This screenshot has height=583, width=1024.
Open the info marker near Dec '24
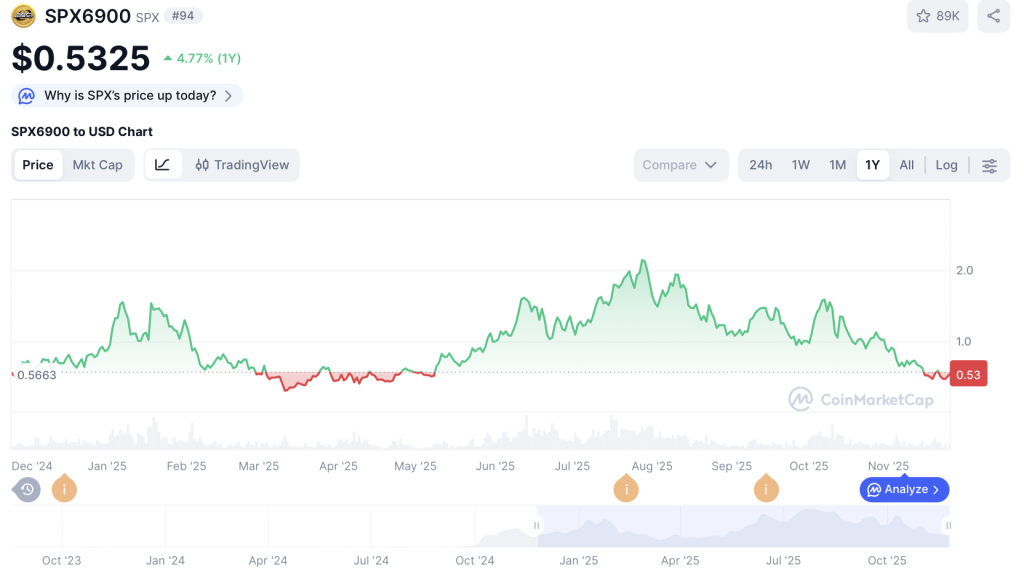click(64, 489)
